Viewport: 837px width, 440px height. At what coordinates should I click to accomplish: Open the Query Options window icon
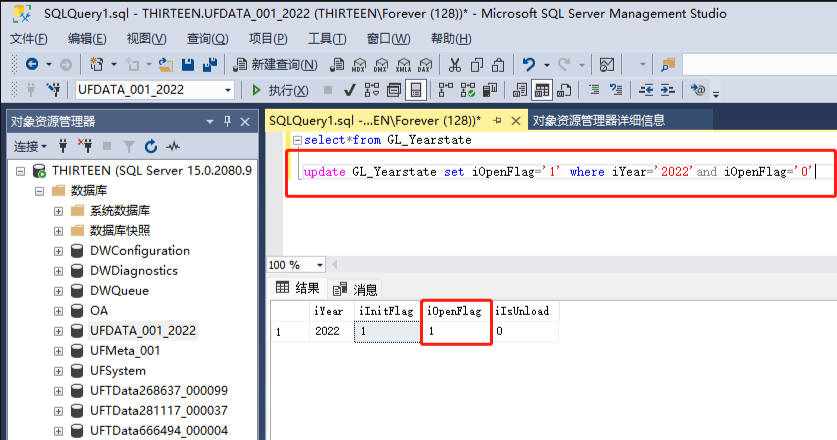click(x=394, y=90)
